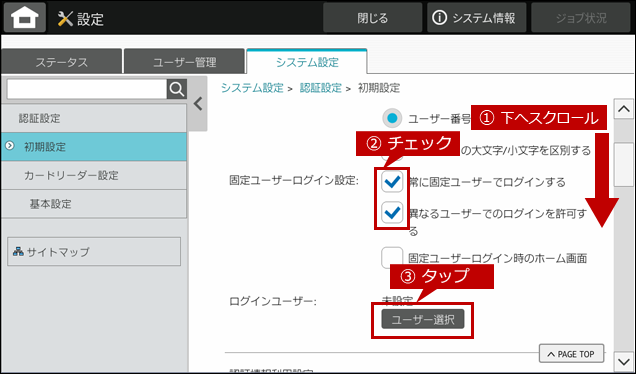The width and height of the screenshot is (636, 374).
Task: Switch to ステータス tab
Action: coord(62,62)
